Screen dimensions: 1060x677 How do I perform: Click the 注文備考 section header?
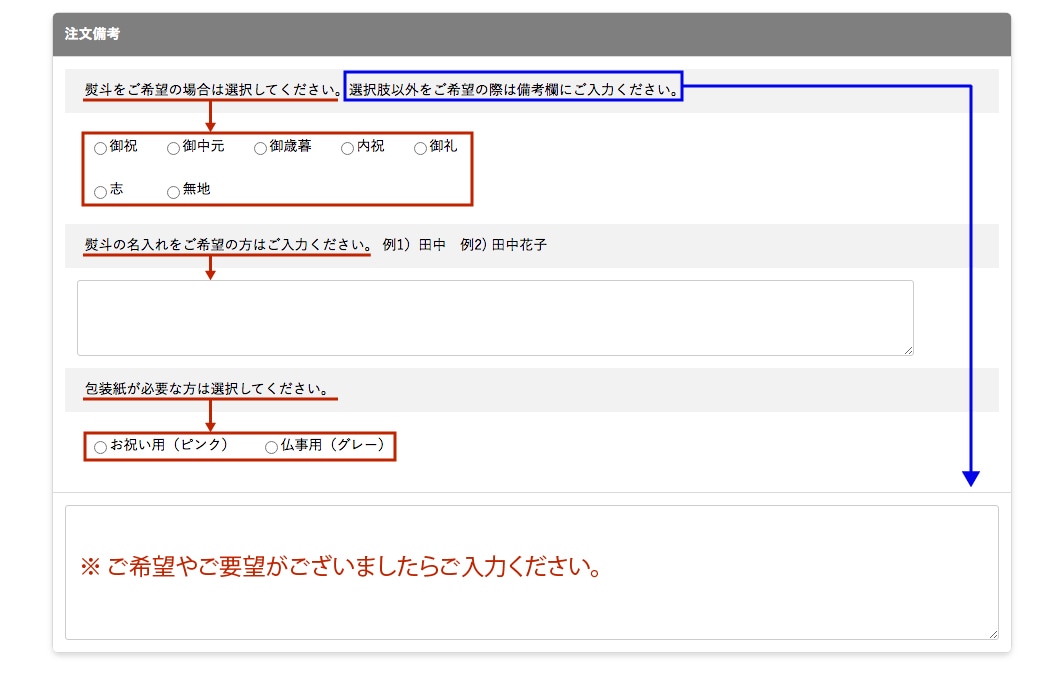[93, 34]
